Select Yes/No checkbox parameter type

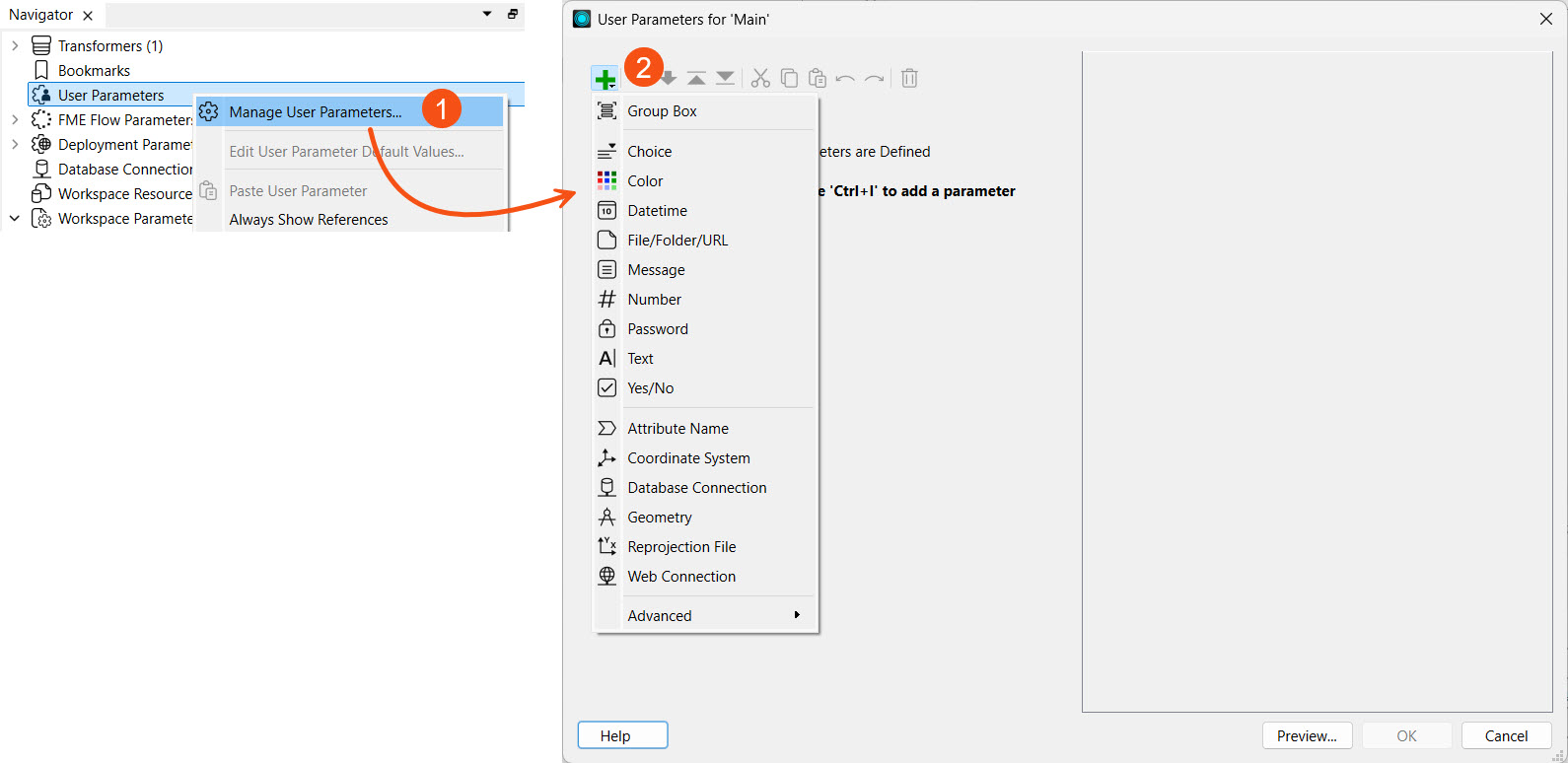point(650,388)
